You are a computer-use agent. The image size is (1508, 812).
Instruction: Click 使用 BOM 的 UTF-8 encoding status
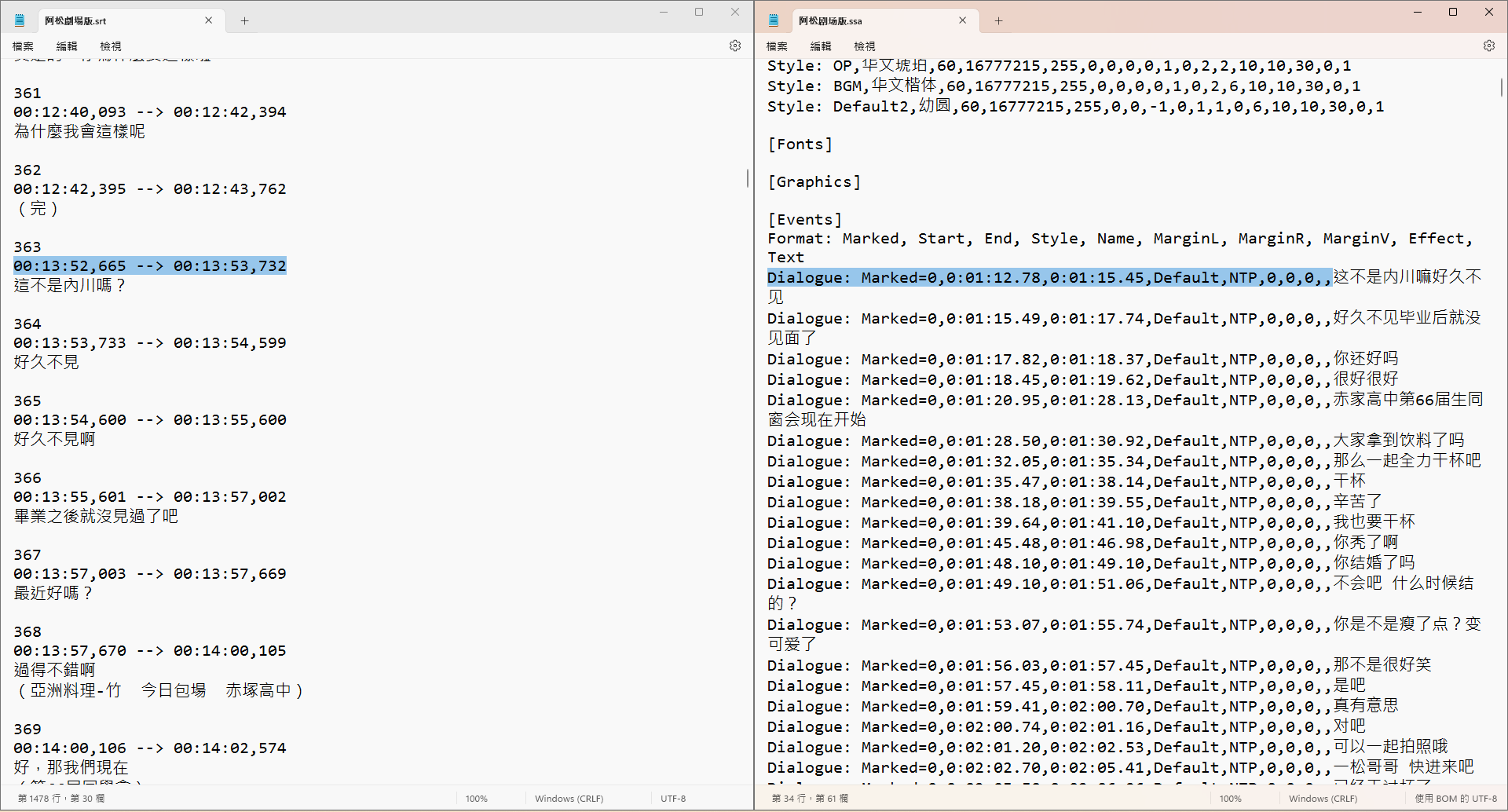coord(1455,798)
